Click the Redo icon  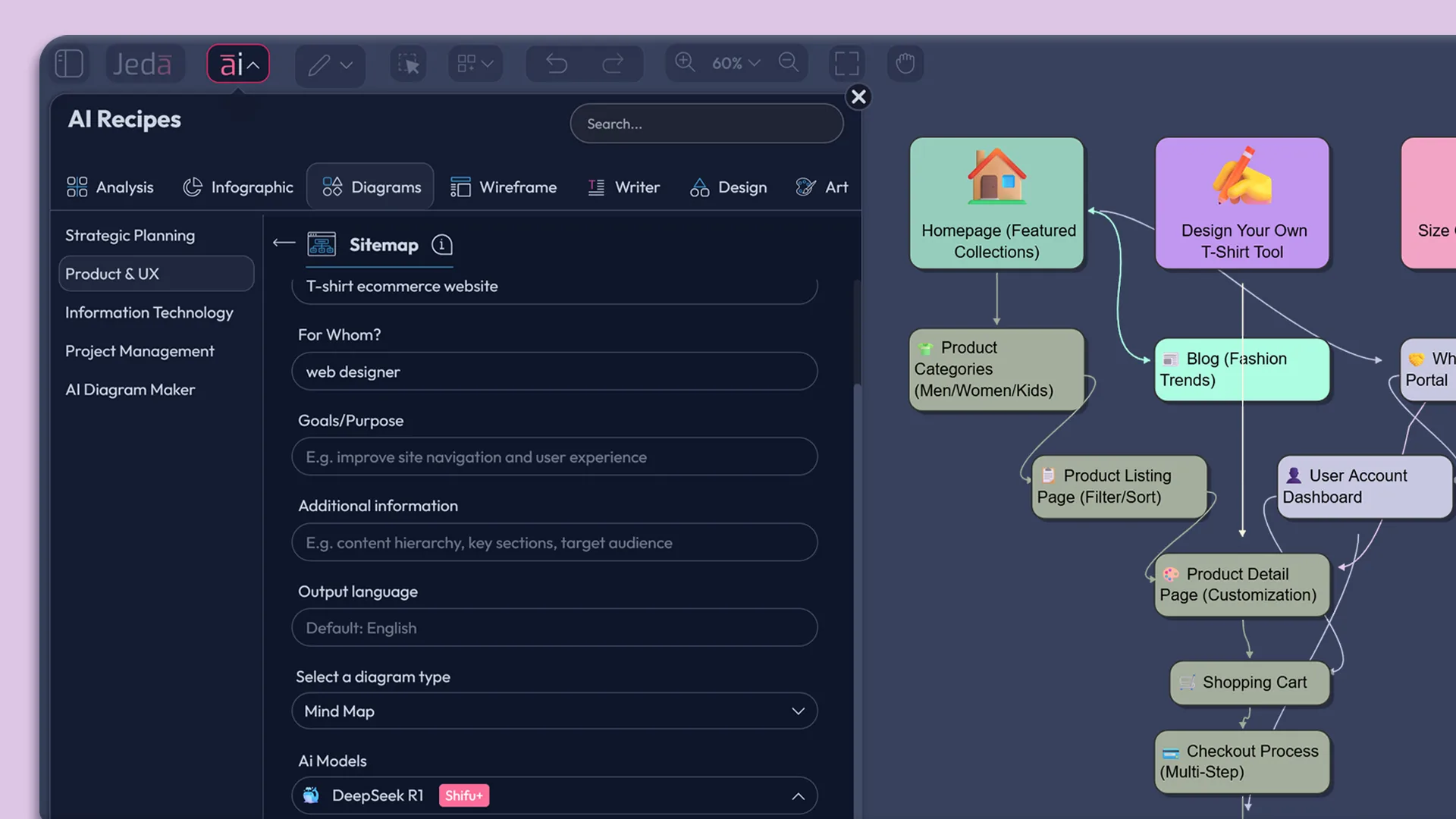tap(611, 64)
